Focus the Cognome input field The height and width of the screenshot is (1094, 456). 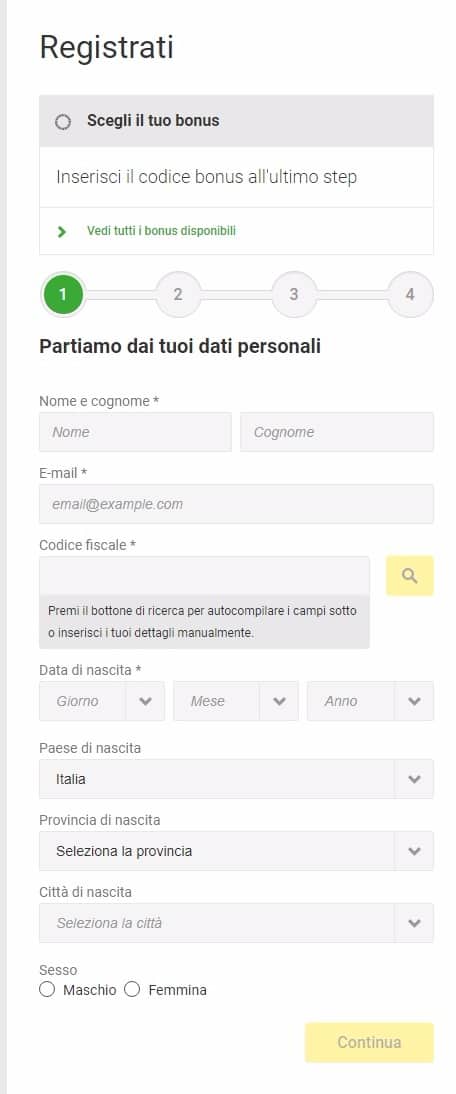337,432
